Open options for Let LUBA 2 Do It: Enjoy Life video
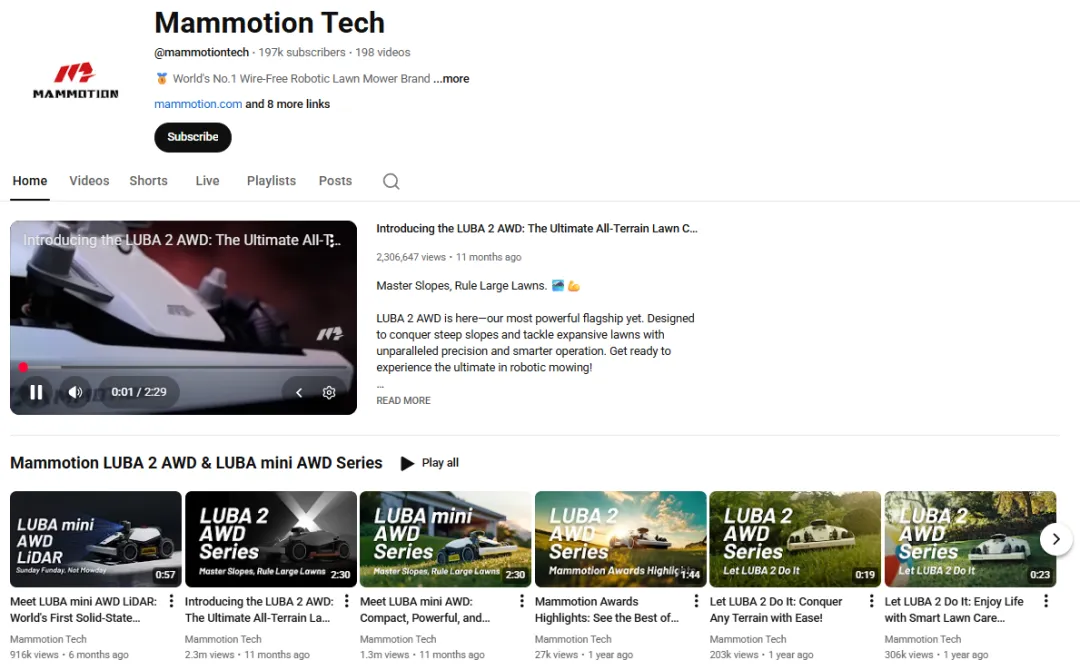The image size is (1080, 670). point(1046,601)
